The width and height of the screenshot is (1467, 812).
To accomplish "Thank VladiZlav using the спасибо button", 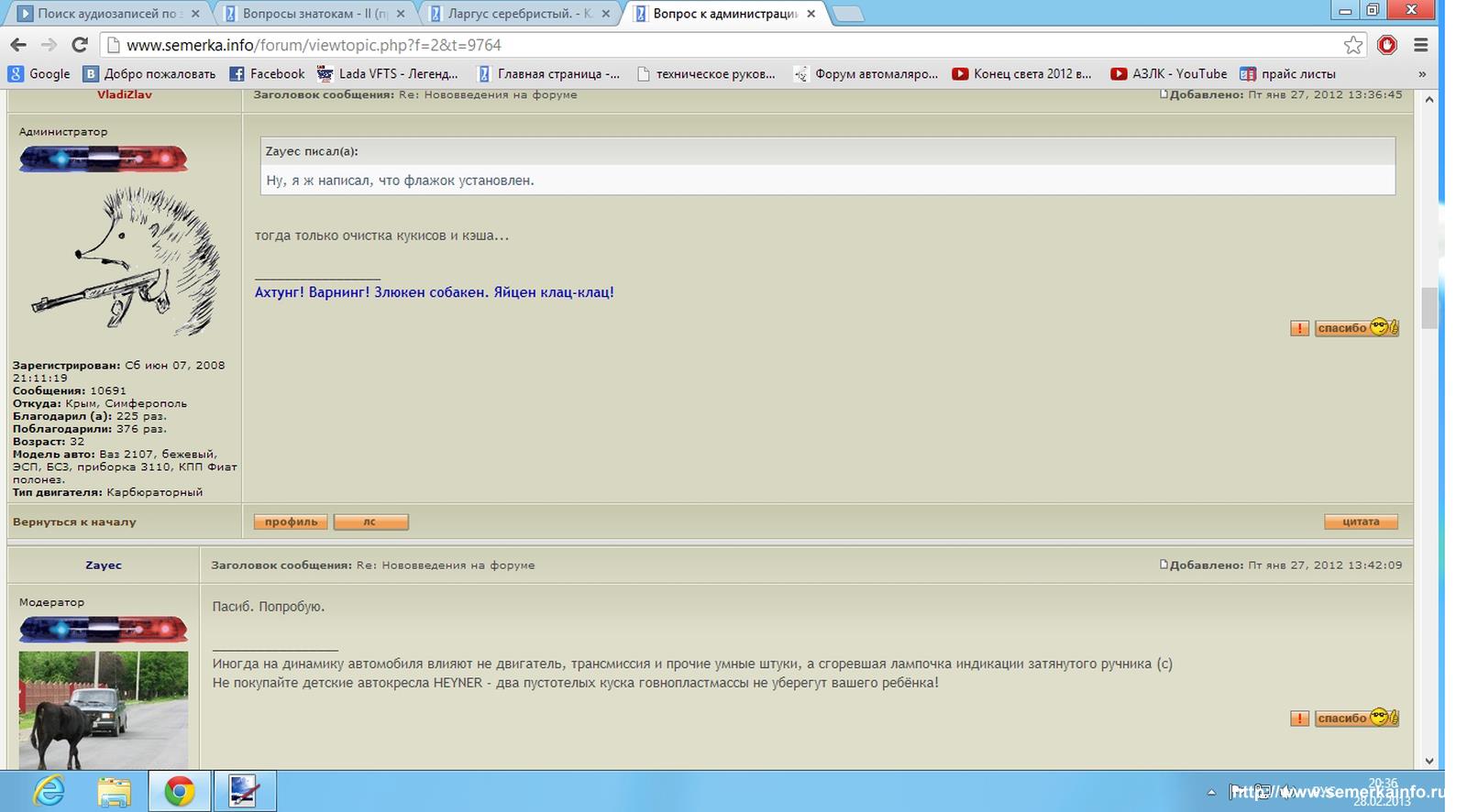I will [x=1356, y=328].
